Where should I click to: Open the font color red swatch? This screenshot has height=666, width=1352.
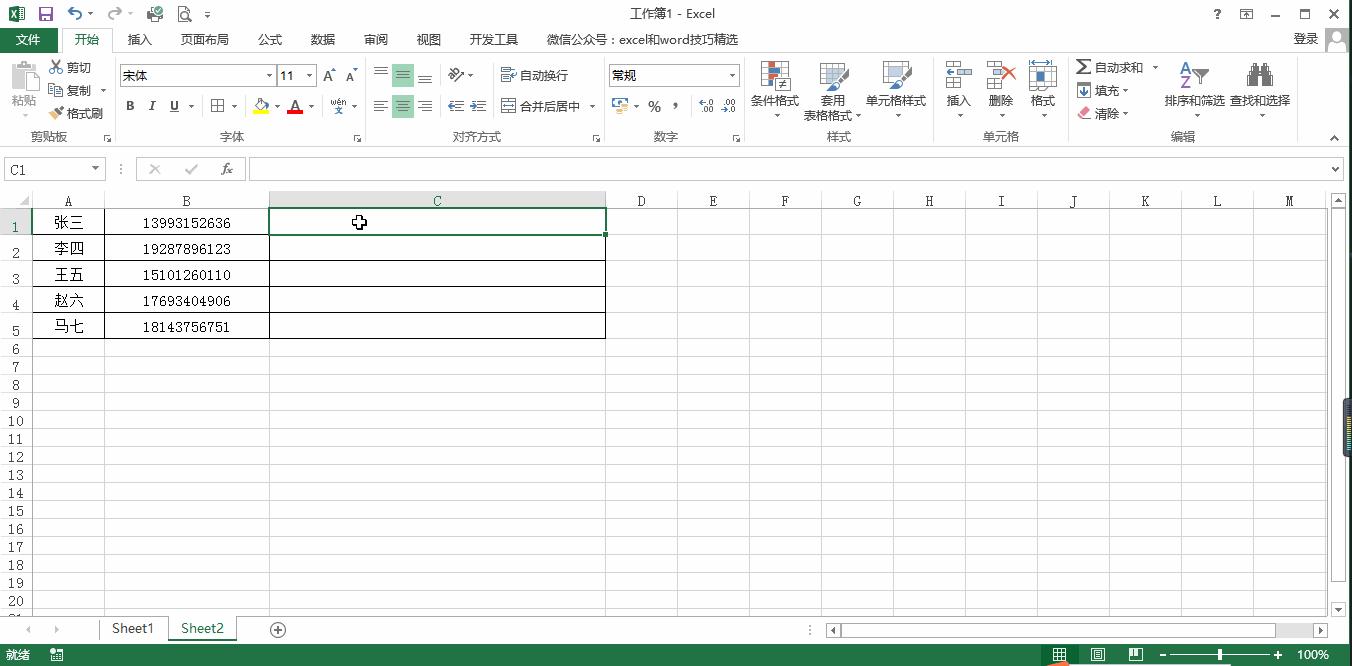tap(296, 111)
